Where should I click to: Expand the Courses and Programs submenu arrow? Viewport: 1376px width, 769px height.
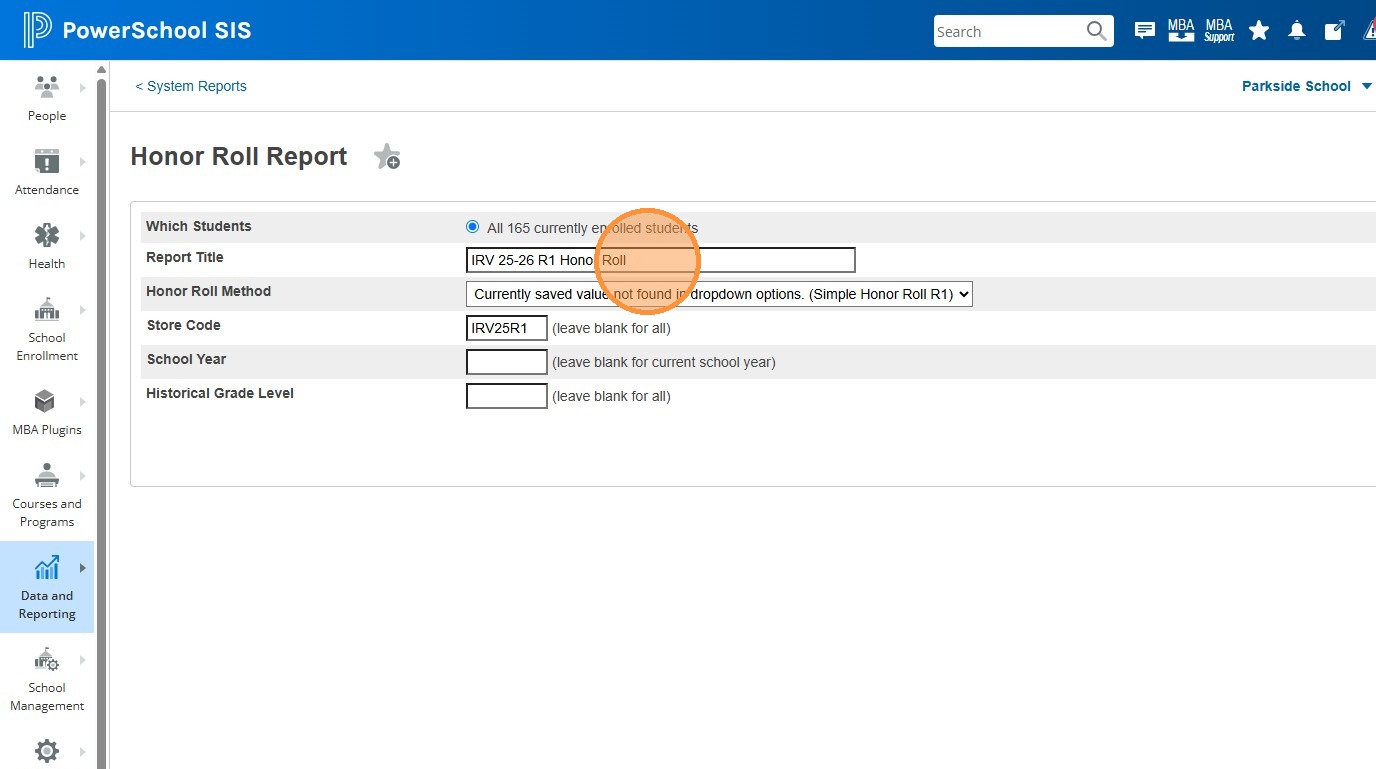(x=82, y=476)
